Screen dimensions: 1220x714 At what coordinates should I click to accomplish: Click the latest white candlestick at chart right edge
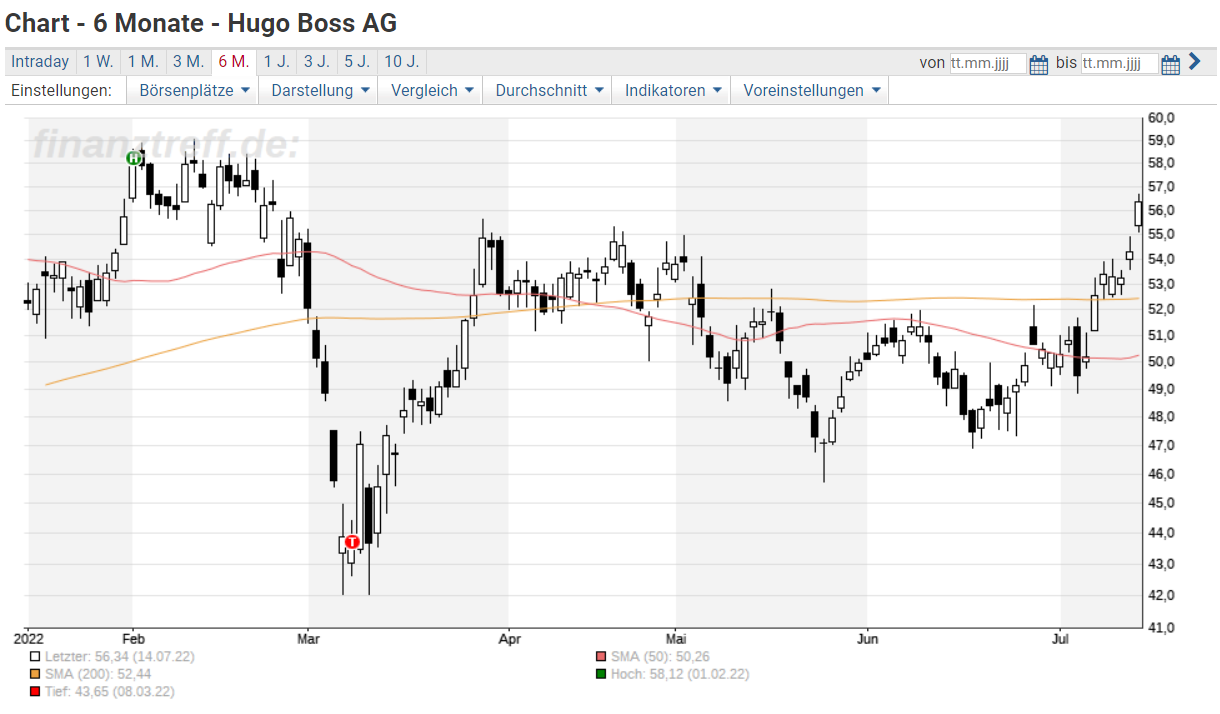coord(1138,212)
